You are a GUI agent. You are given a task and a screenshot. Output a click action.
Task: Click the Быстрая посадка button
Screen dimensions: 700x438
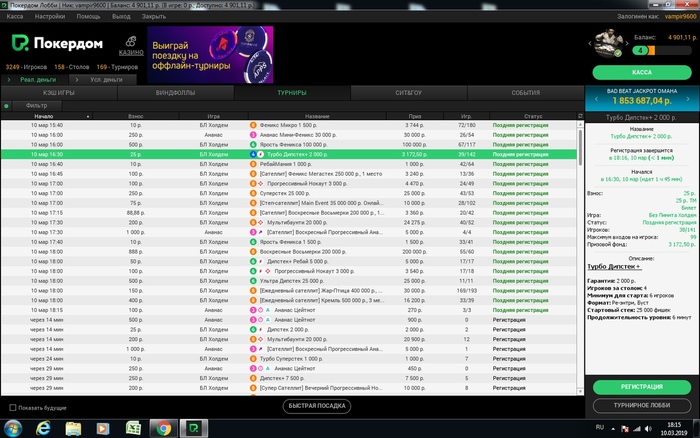[317, 406]
